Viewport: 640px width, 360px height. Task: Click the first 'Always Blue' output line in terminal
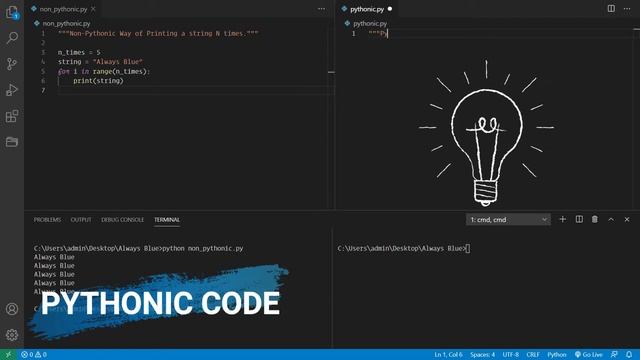54,257
